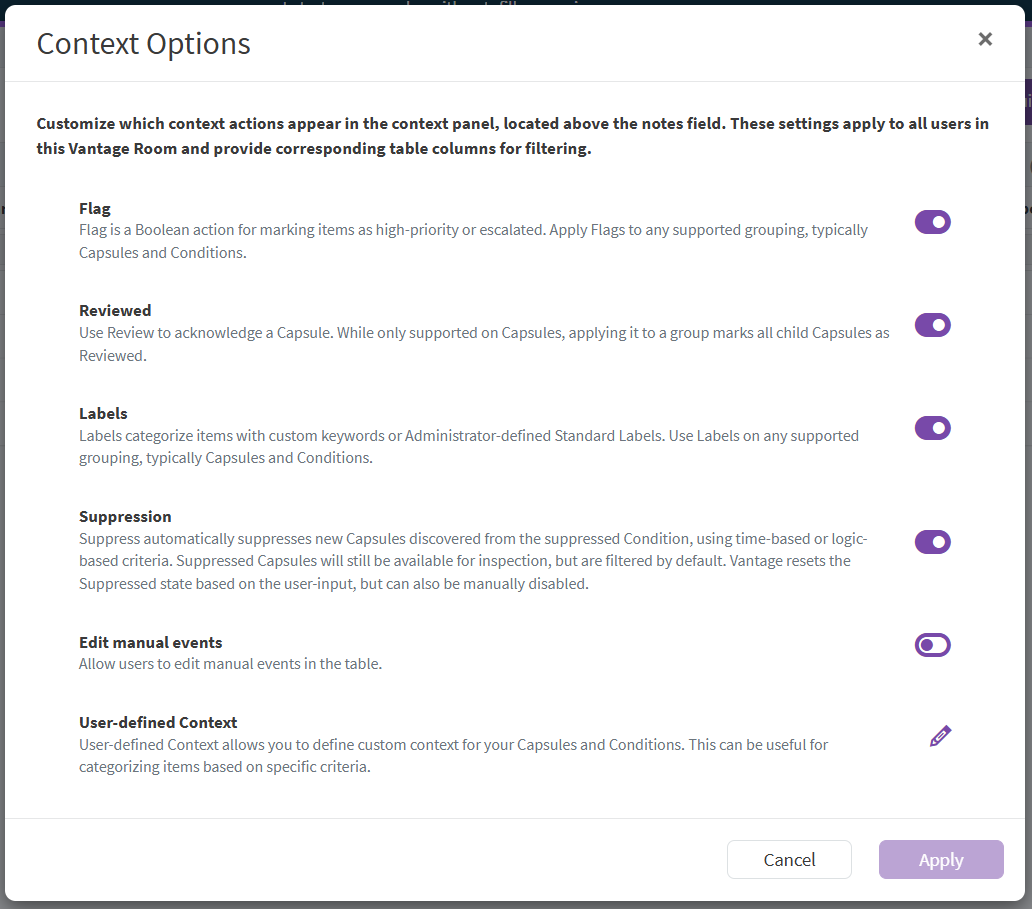Viewport: 1032px width, 909px height.
Task: Switch off the Labels toggle
Action: click(932, 428)
